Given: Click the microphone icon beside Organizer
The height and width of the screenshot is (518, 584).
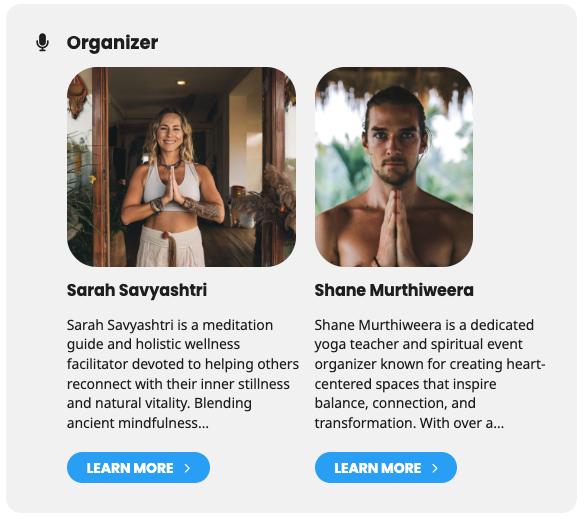Looking at the screenshot, I should click(x=42, y=42).
